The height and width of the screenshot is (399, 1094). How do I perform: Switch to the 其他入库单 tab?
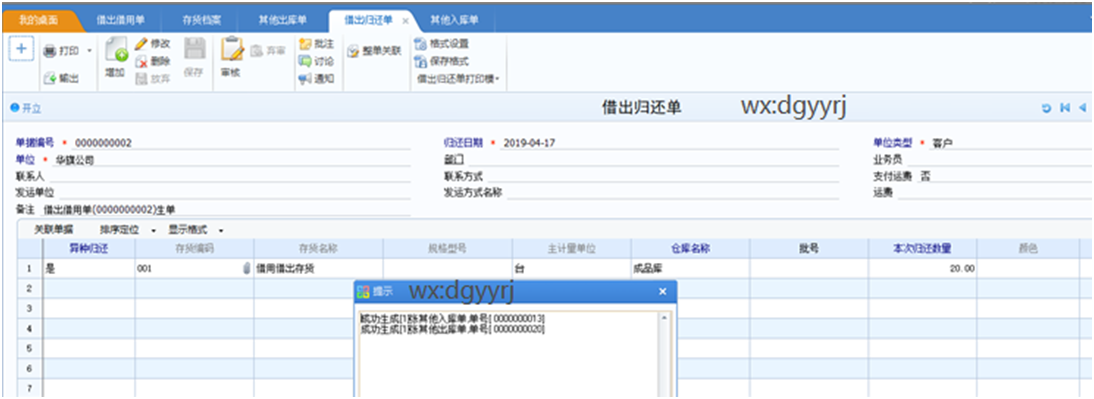[453, 20]
